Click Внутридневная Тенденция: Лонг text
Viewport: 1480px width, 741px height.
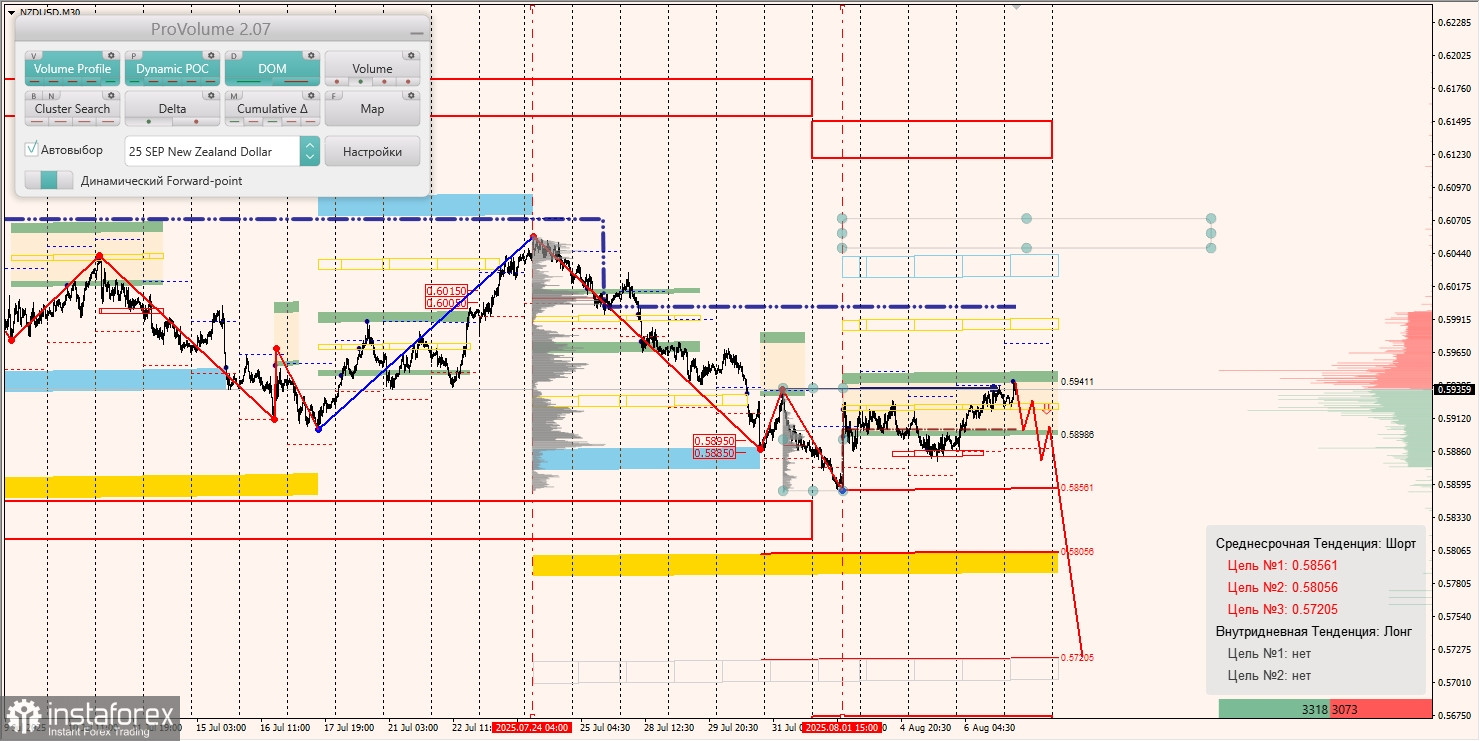point(1314,631)
